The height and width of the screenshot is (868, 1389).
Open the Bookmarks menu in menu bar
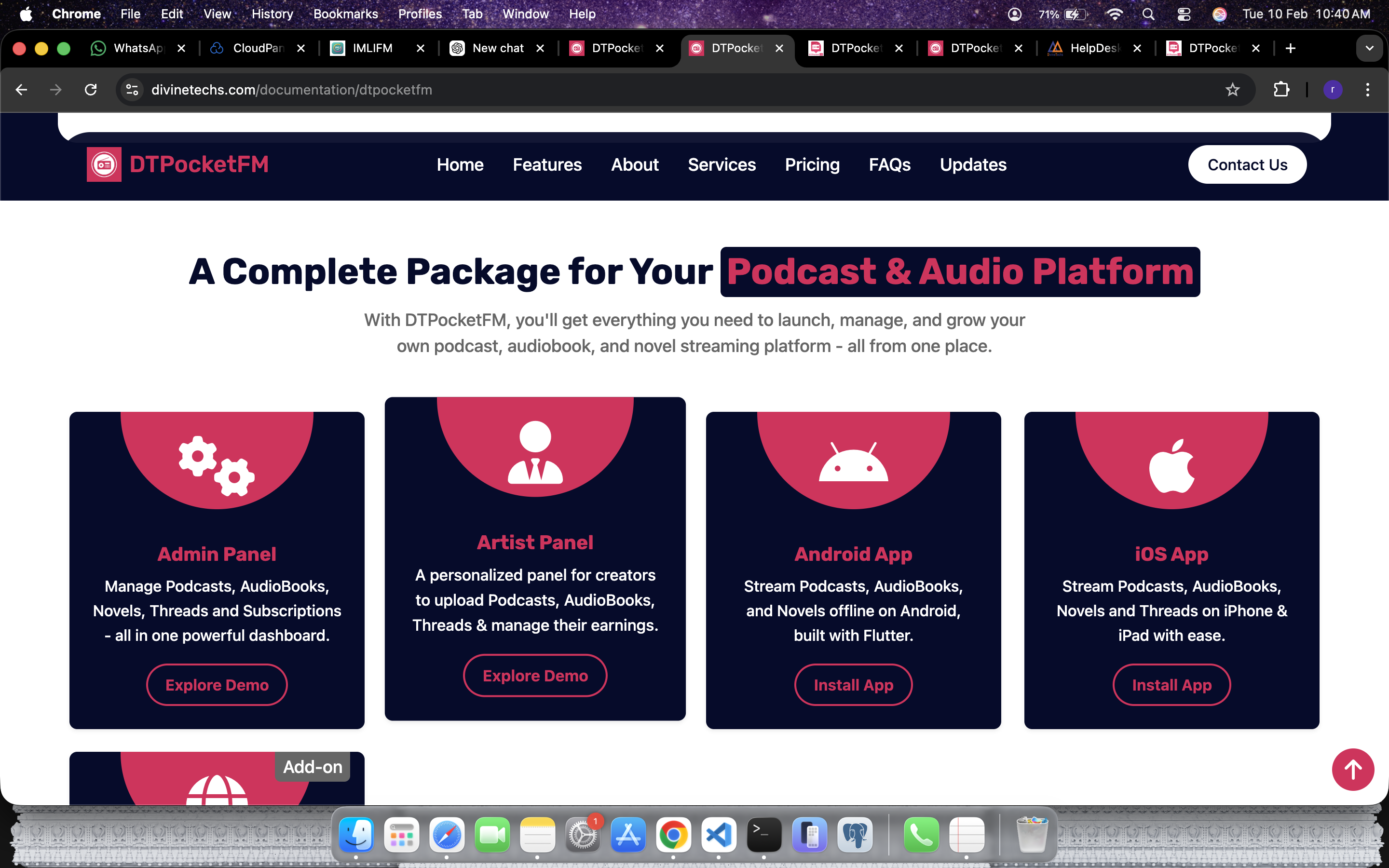coord(345,14)
